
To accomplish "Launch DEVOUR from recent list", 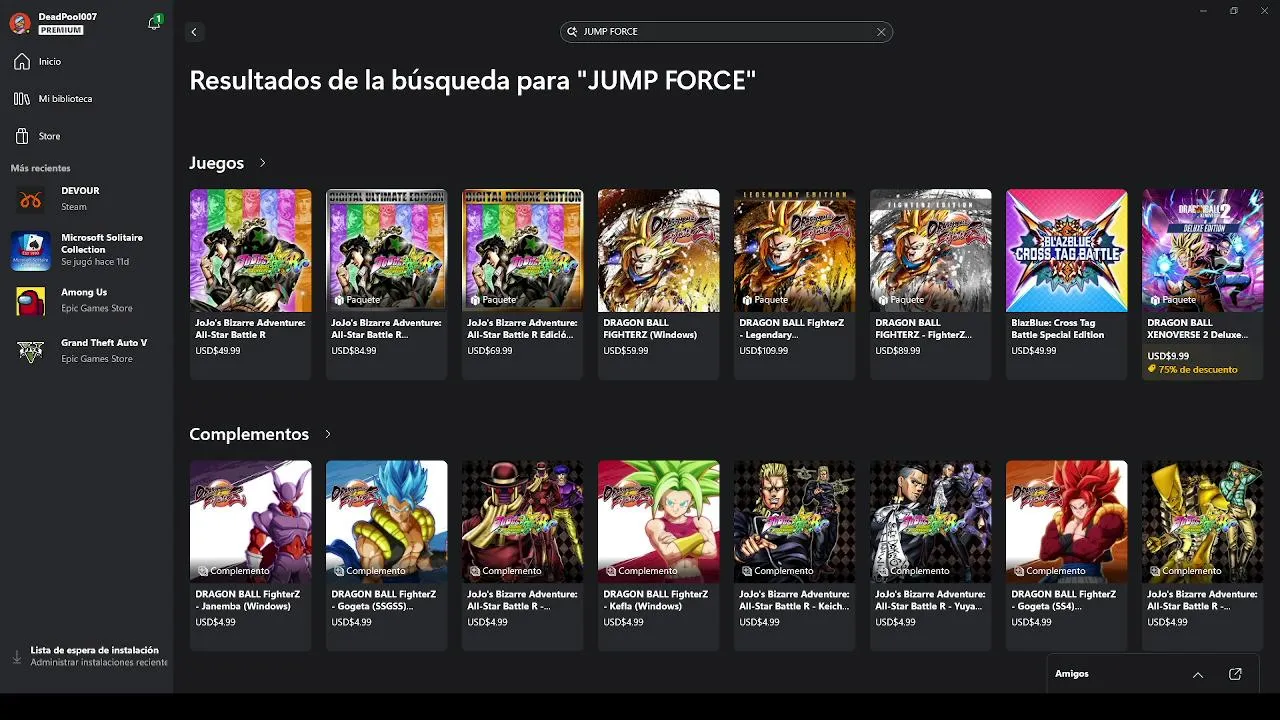I will click(87, 199).
